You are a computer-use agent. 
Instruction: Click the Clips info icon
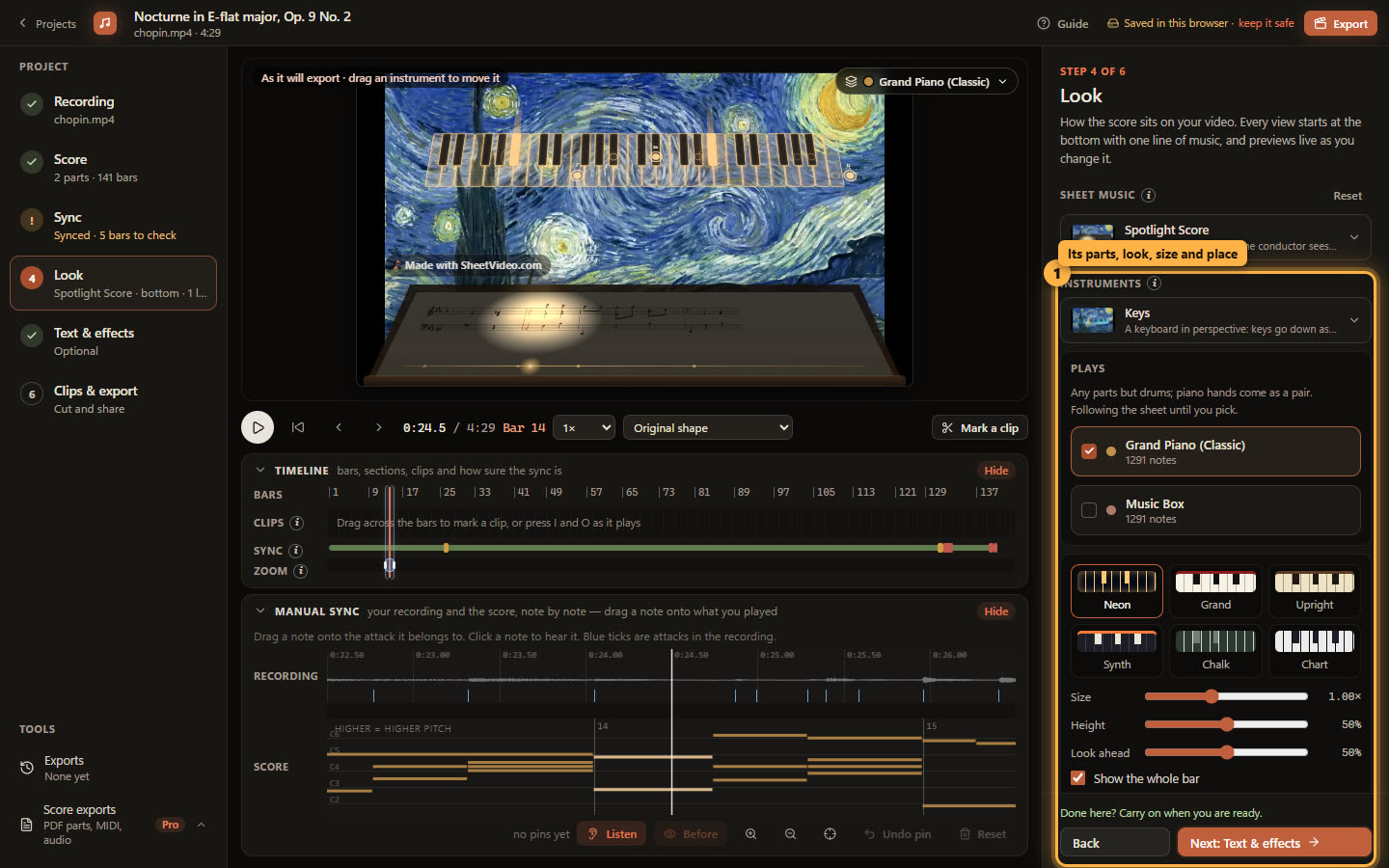(297, 523)
